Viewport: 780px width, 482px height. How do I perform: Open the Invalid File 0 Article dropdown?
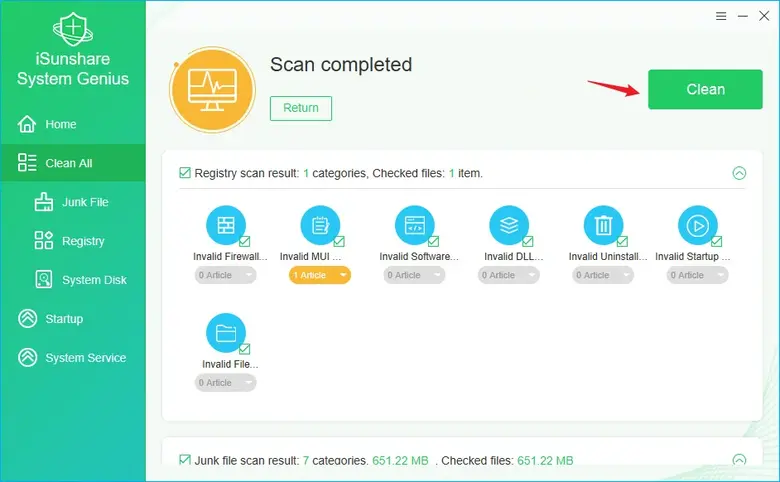click(x=225, y=383)
